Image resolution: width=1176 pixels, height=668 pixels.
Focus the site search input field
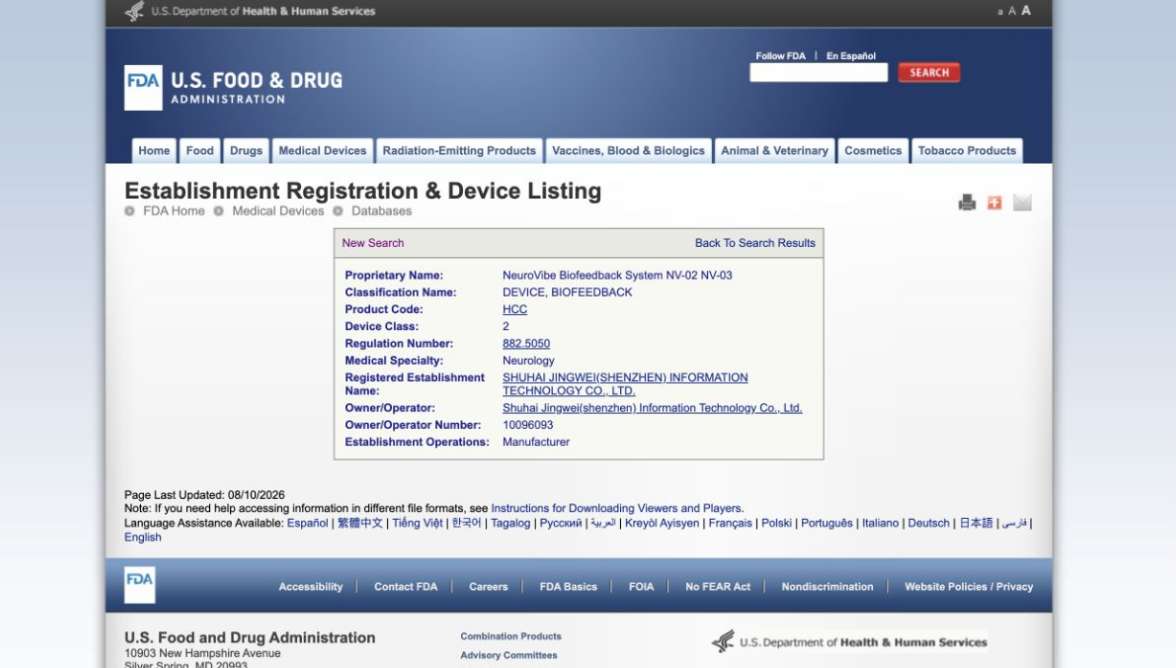pos(818,73)
